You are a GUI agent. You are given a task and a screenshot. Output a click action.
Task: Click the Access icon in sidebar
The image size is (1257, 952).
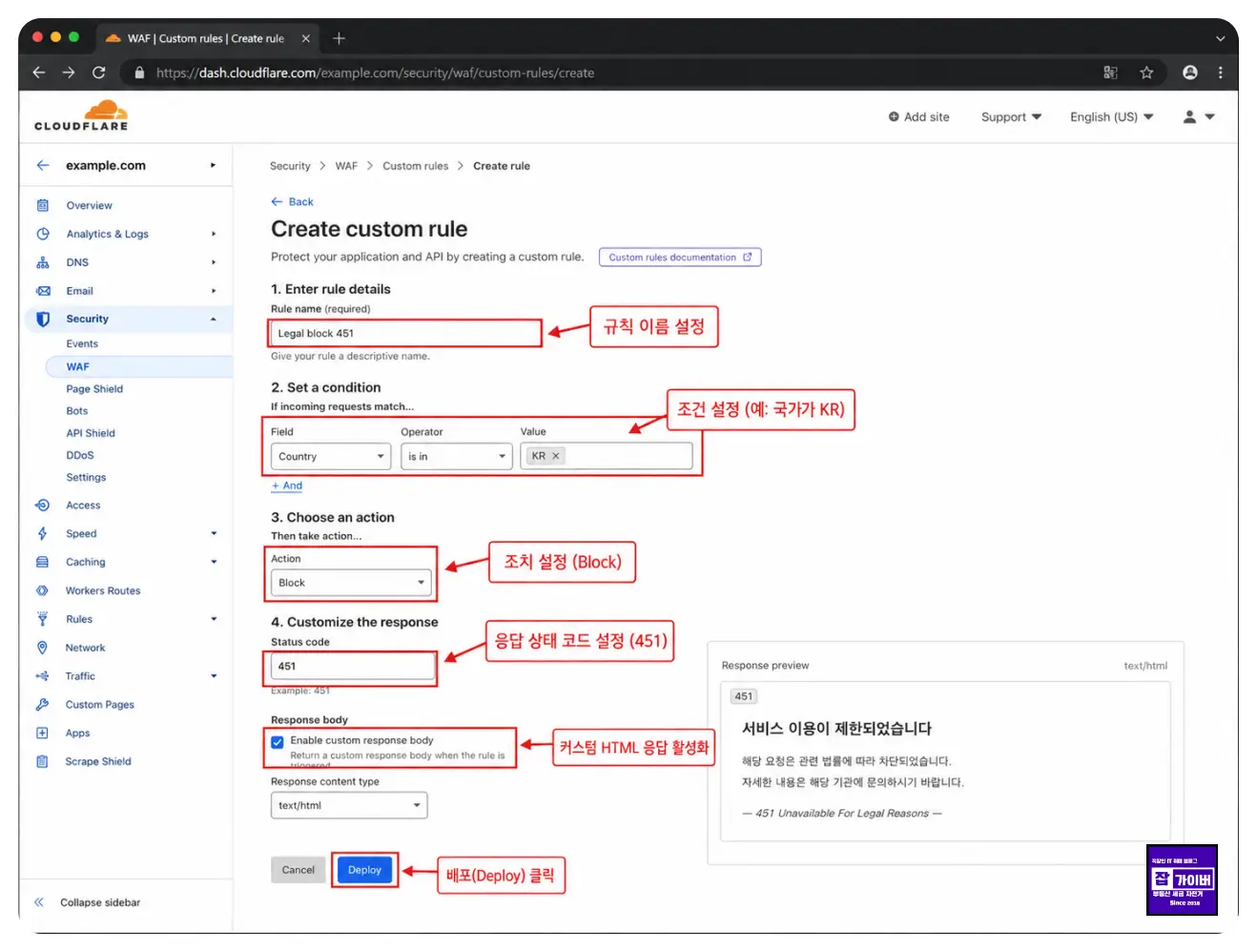tap(42, 506)
